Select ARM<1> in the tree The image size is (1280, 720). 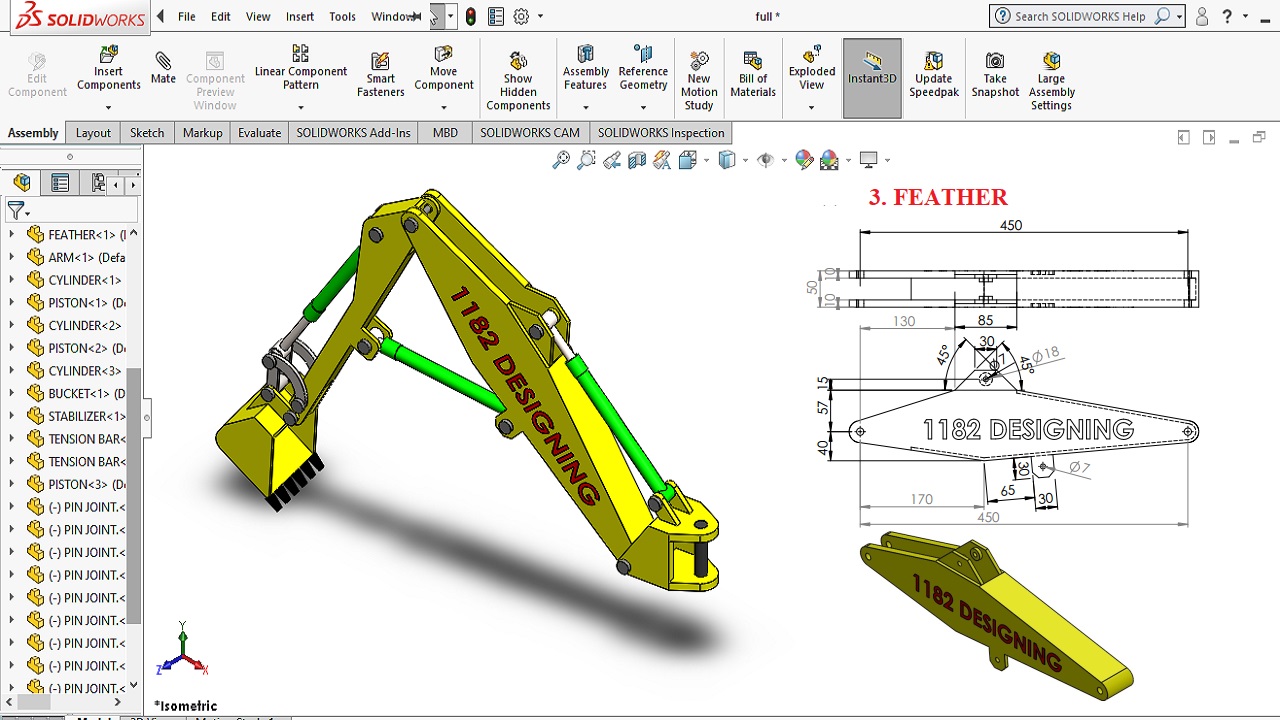[x=76, y=257]
